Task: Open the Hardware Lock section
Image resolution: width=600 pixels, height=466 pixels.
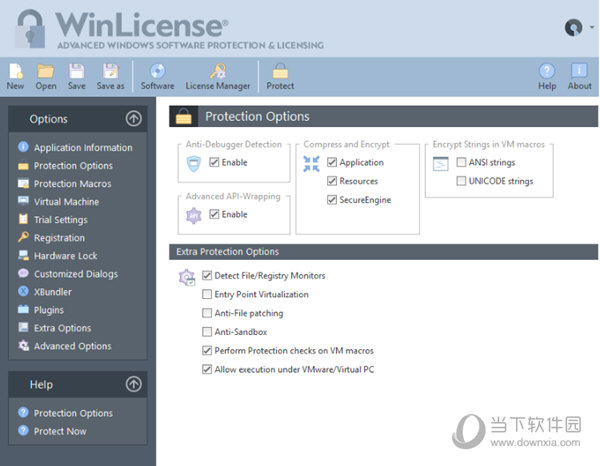Action: click(x=65, y=256)
